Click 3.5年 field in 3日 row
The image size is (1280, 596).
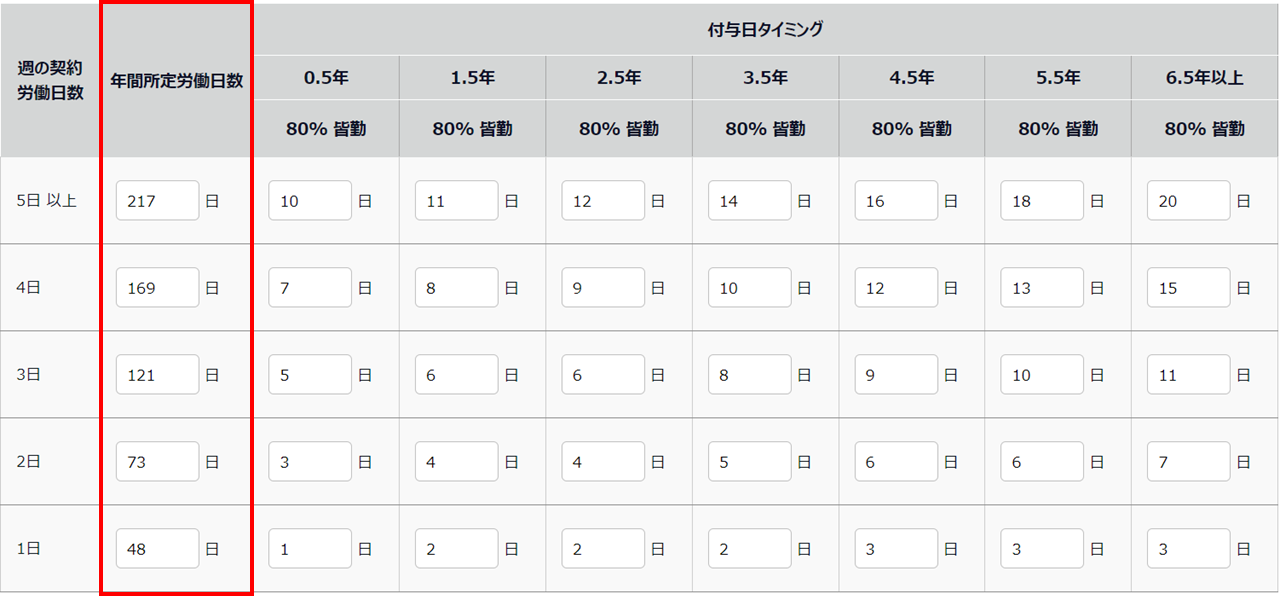750,376
